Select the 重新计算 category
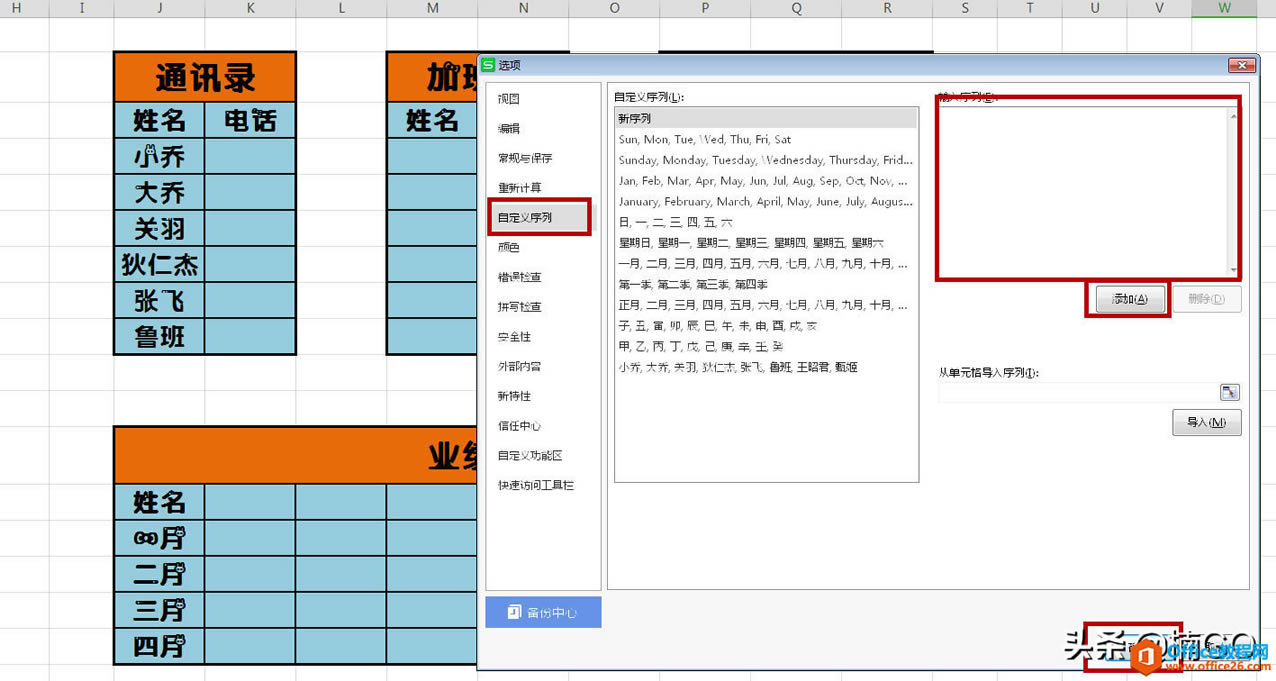1276x681 pixels. [520, 188]
